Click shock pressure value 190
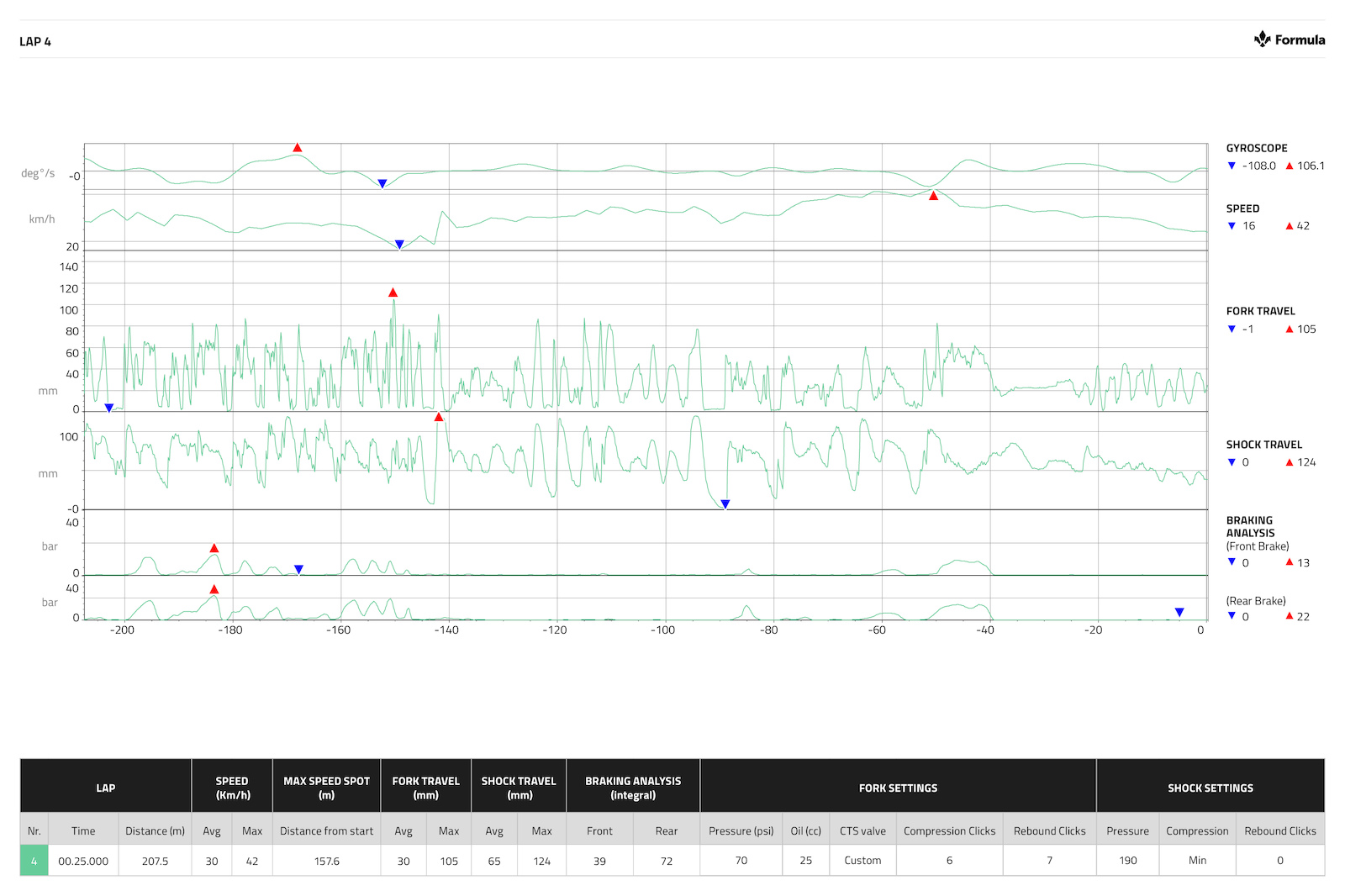This screenshot has height=896, width=1345. click(1127, 861)
